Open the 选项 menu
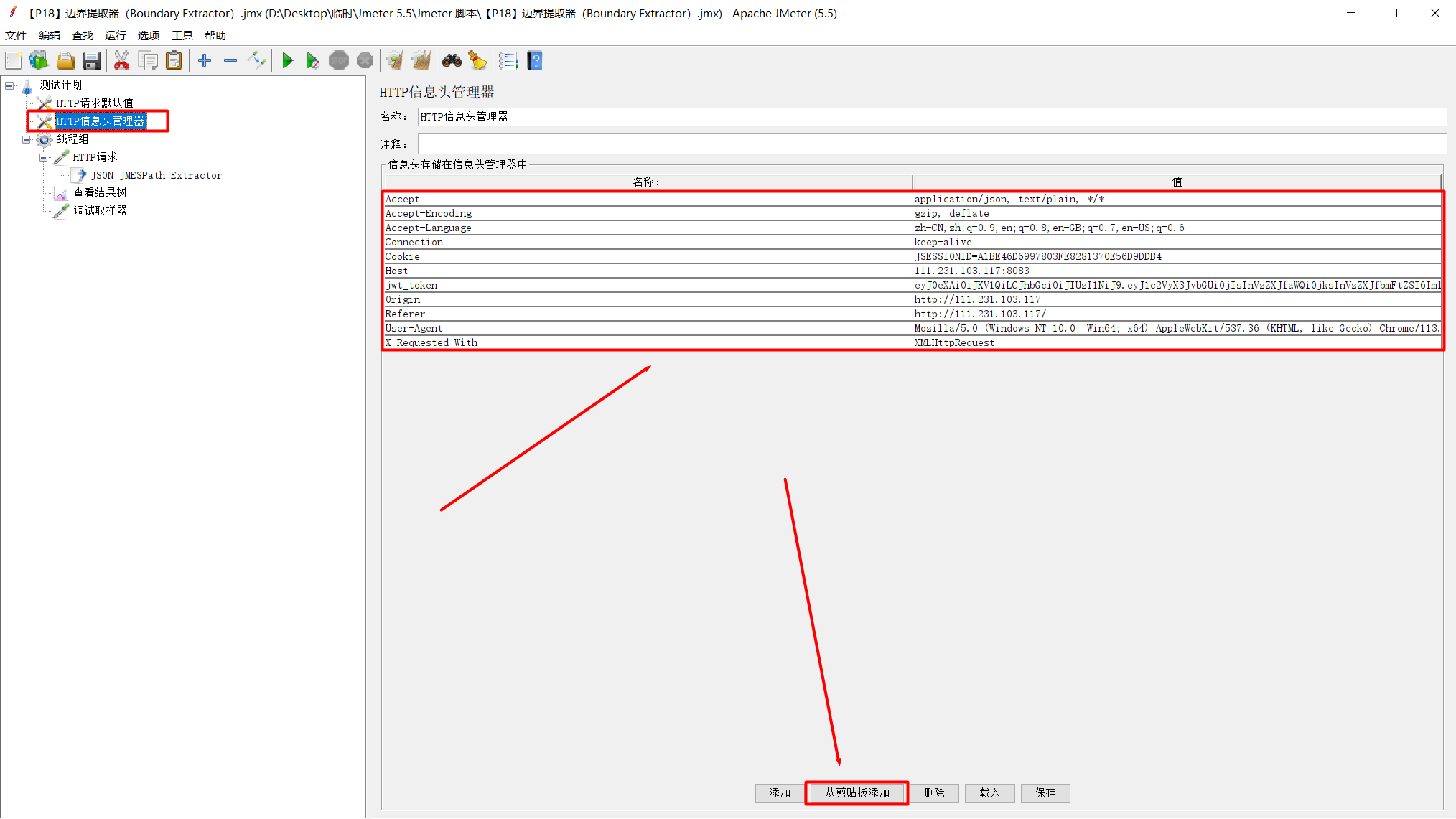The width and height of the screenshot is (1456, 819). point(149,35)
